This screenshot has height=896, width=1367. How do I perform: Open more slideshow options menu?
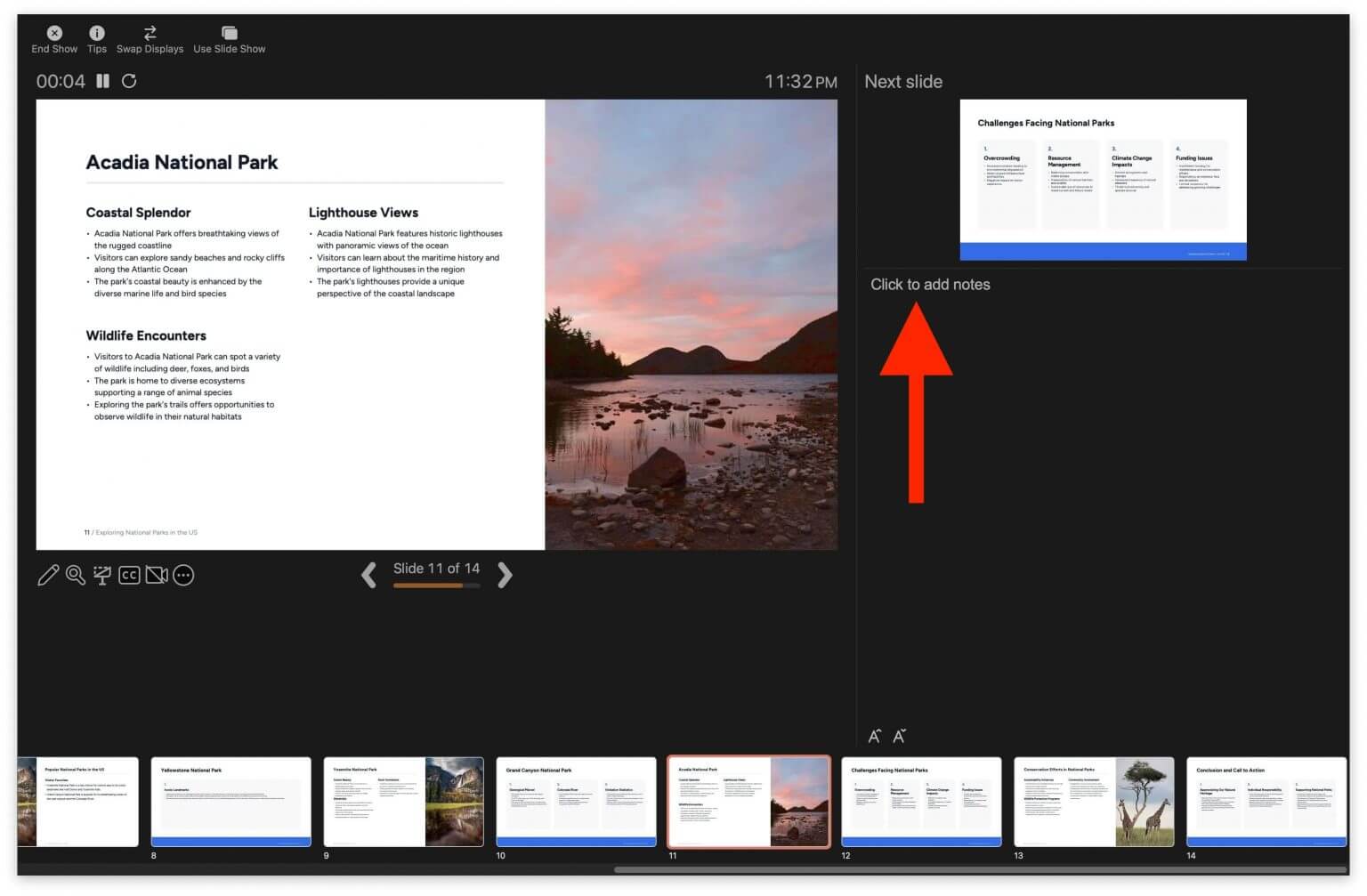point(184,575)
